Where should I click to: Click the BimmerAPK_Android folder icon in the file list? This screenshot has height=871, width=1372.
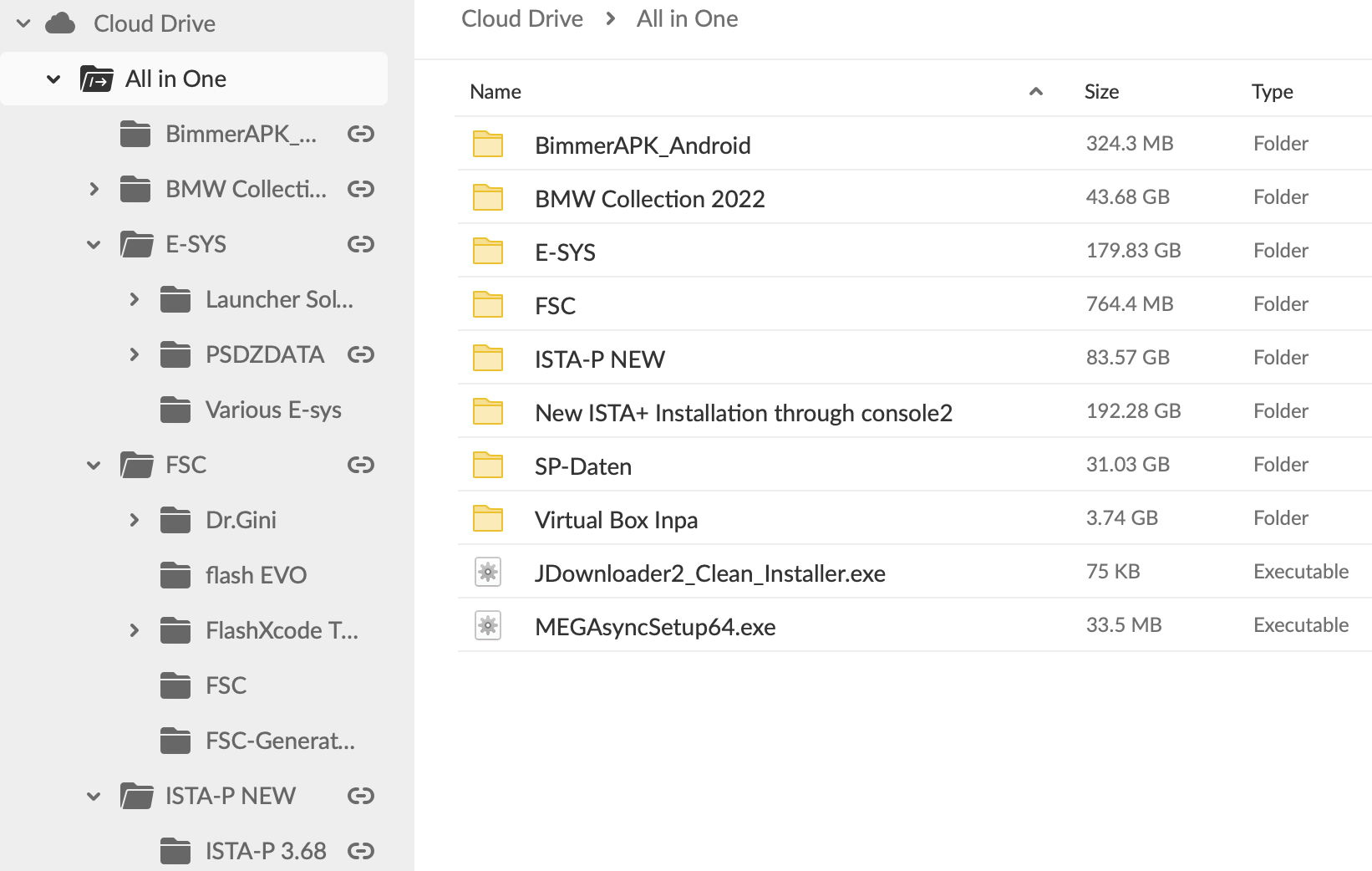(488, 144)
